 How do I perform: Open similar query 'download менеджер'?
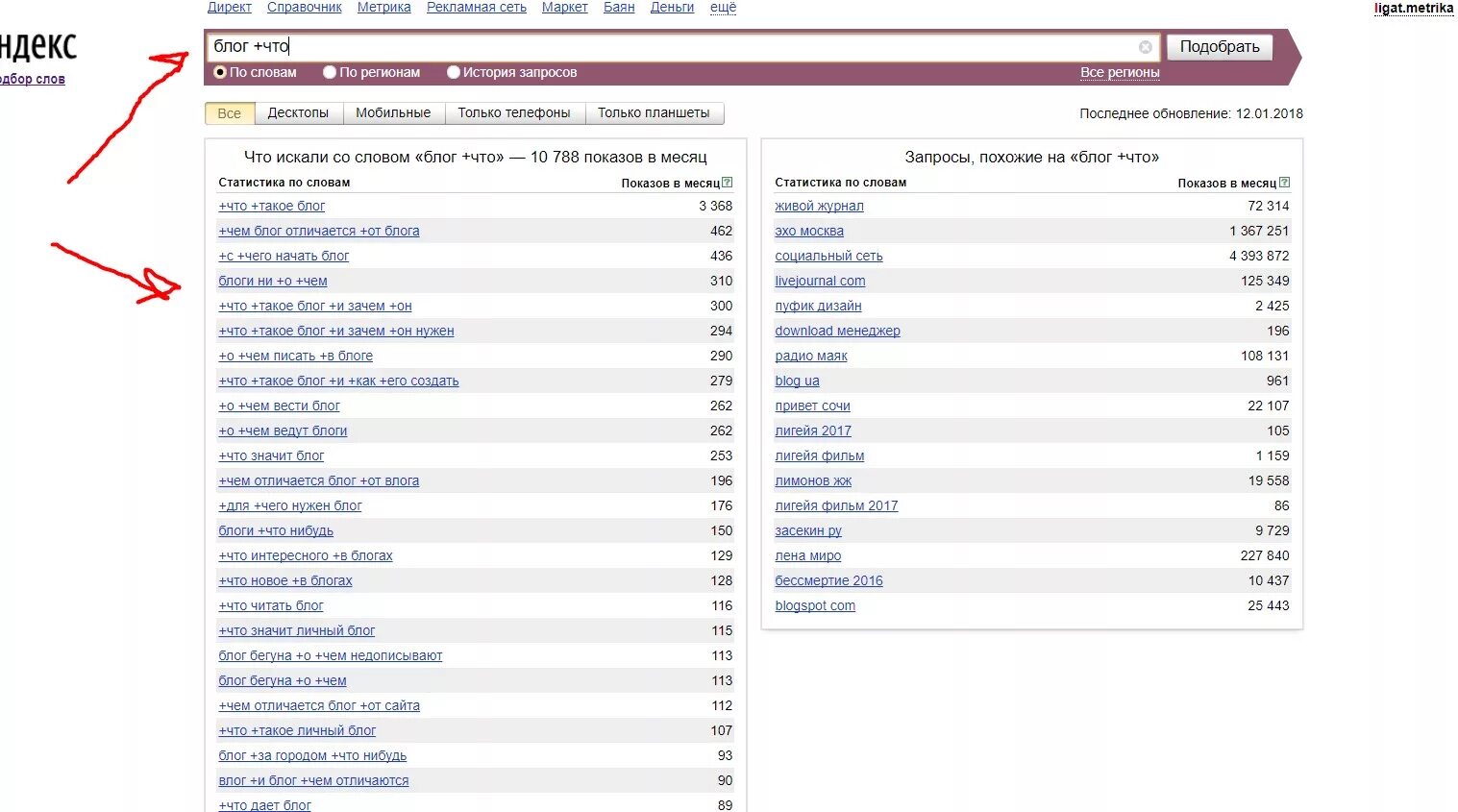837,331
